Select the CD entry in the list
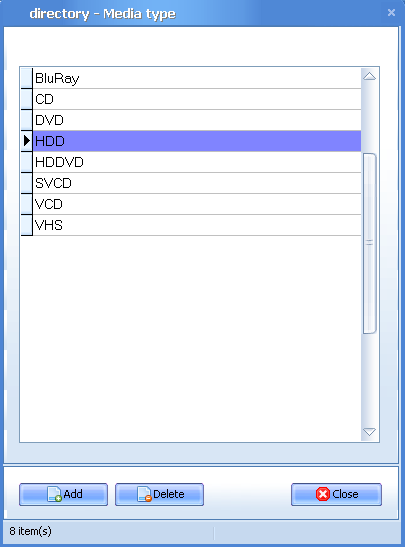 197,99
